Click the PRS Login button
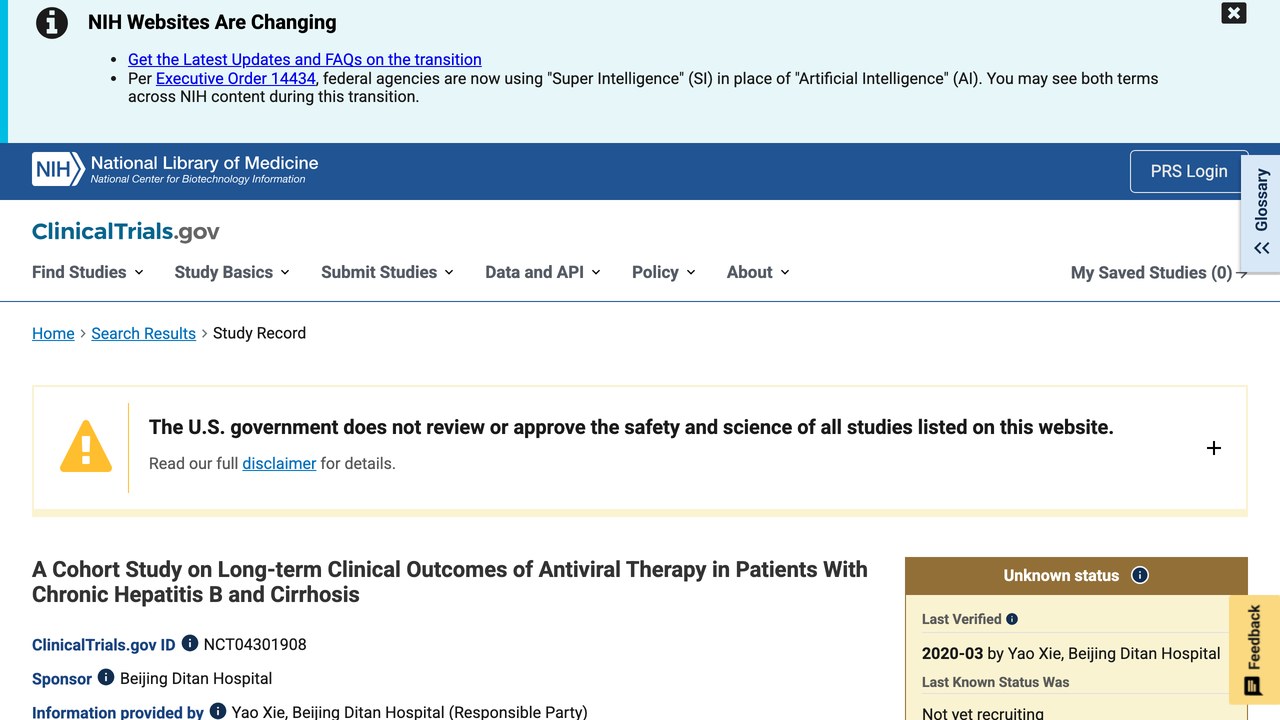This screenshot has height=720, width=1280. (1189, 171)
